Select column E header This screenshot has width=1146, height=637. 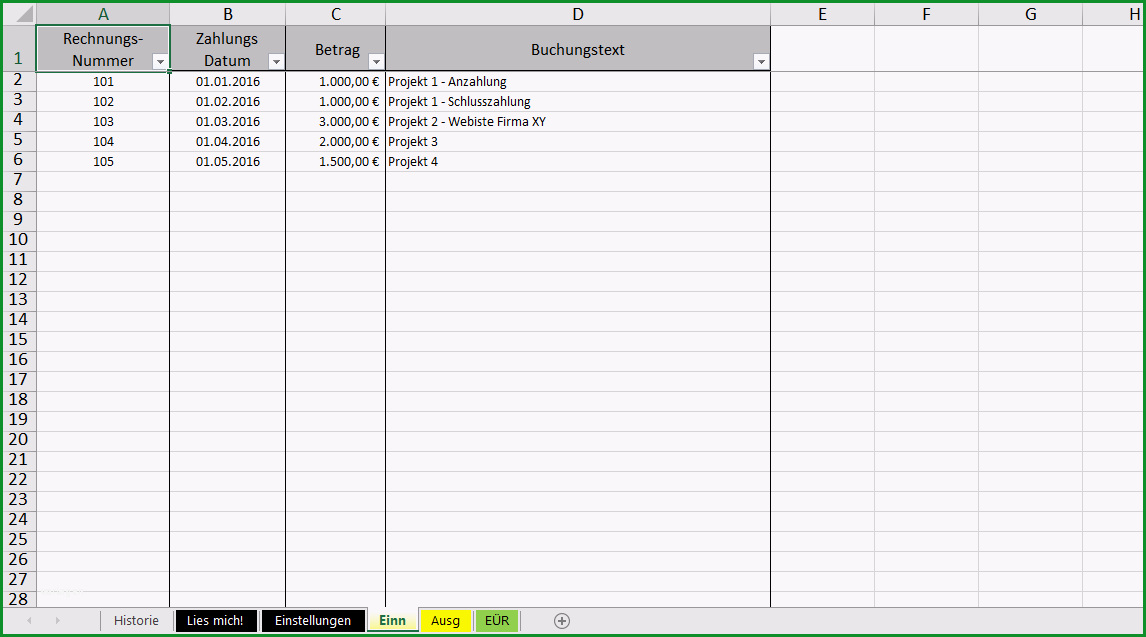(822, 14)
